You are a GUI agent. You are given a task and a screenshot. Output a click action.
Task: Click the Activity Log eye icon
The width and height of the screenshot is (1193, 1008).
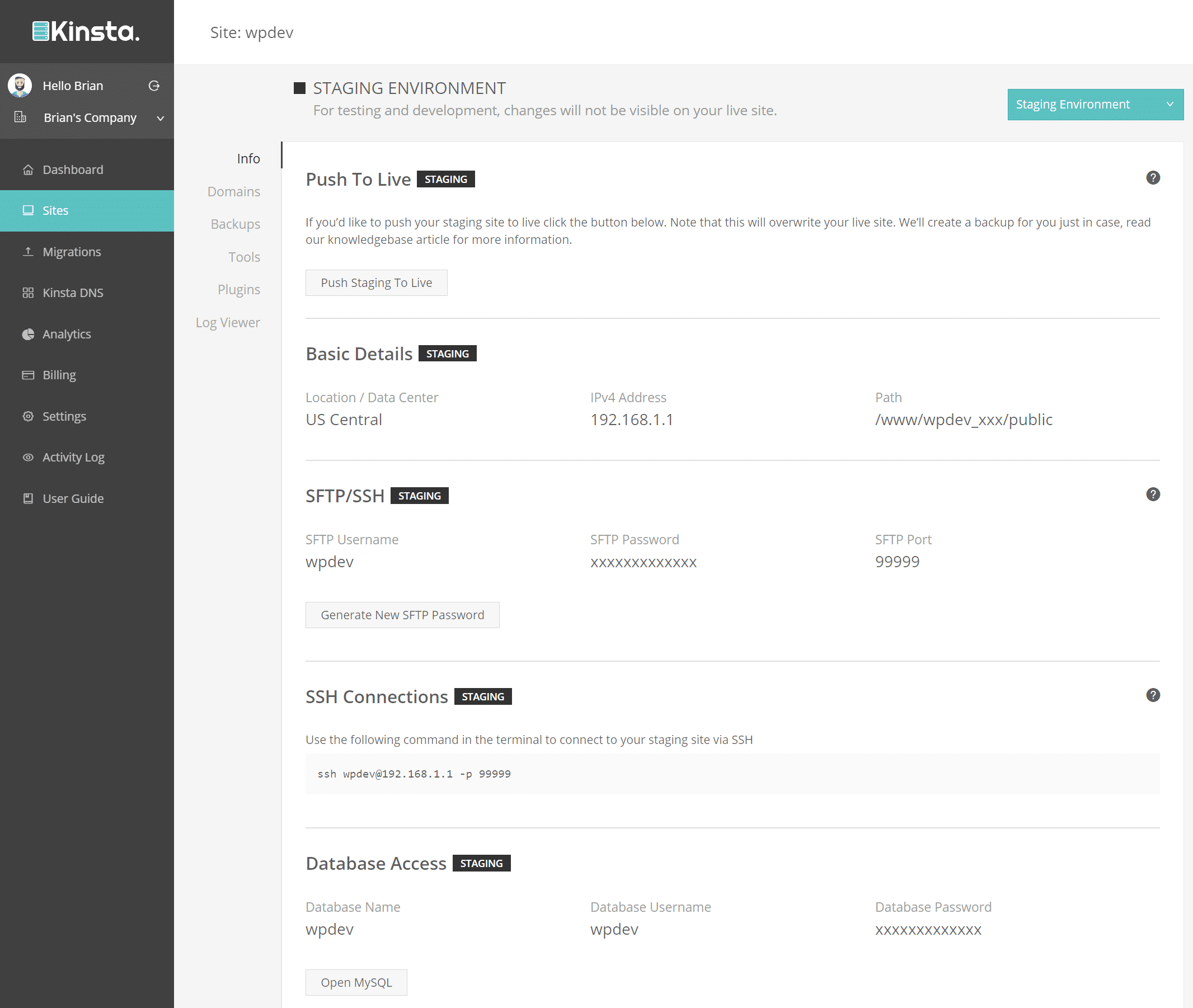pos(27,457)
